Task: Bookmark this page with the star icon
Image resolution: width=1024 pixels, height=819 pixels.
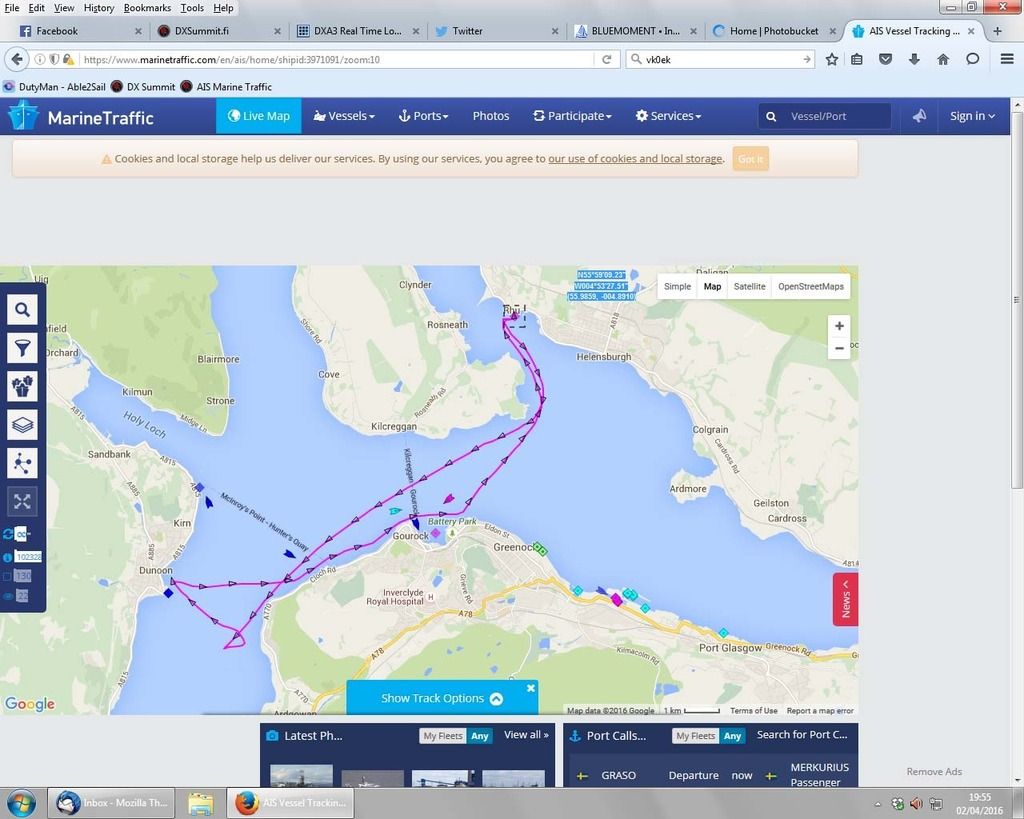Action: [831, 59]
